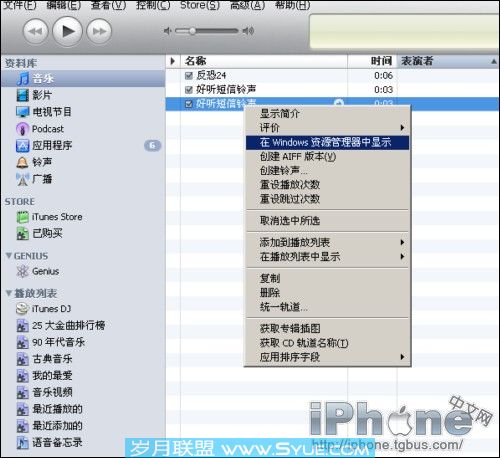Screen dimensions: 500x458
Task: Open the 影片 movies library
Action: [x=42, y=95]
